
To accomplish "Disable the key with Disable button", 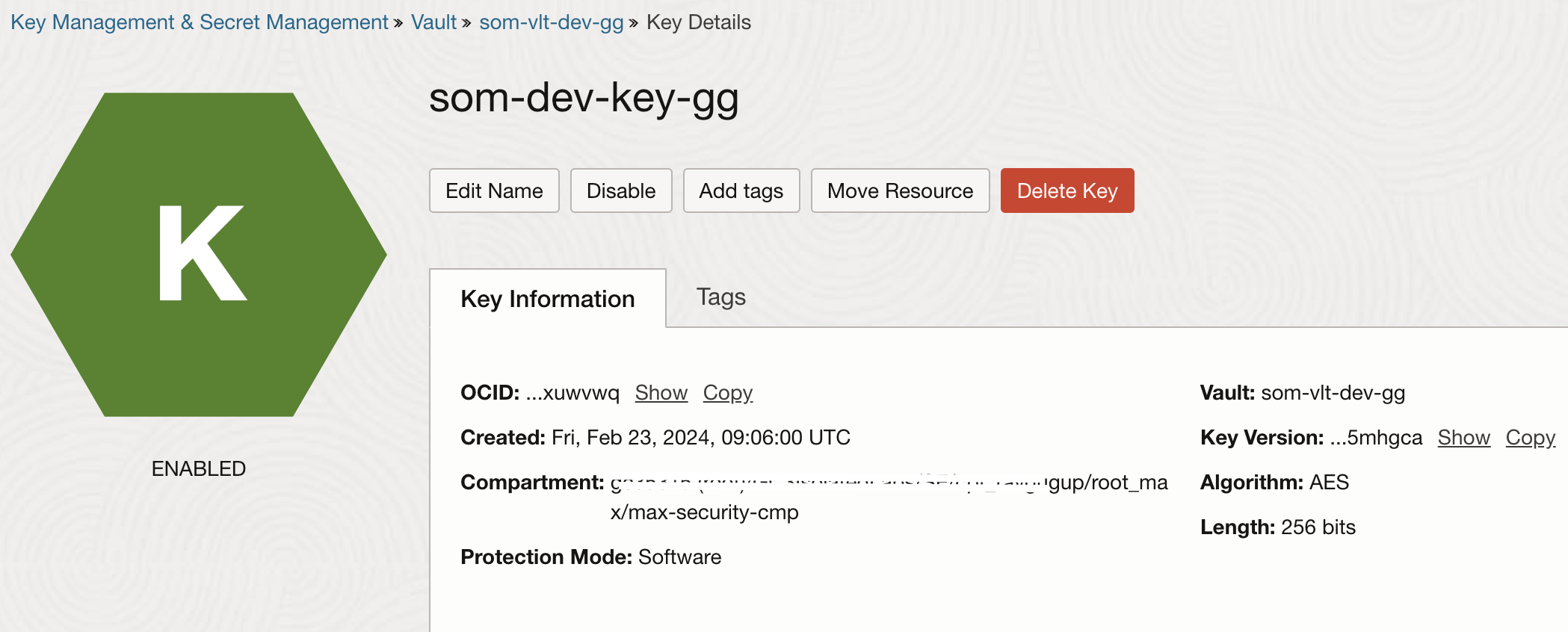I will click(x=621, y=191).
